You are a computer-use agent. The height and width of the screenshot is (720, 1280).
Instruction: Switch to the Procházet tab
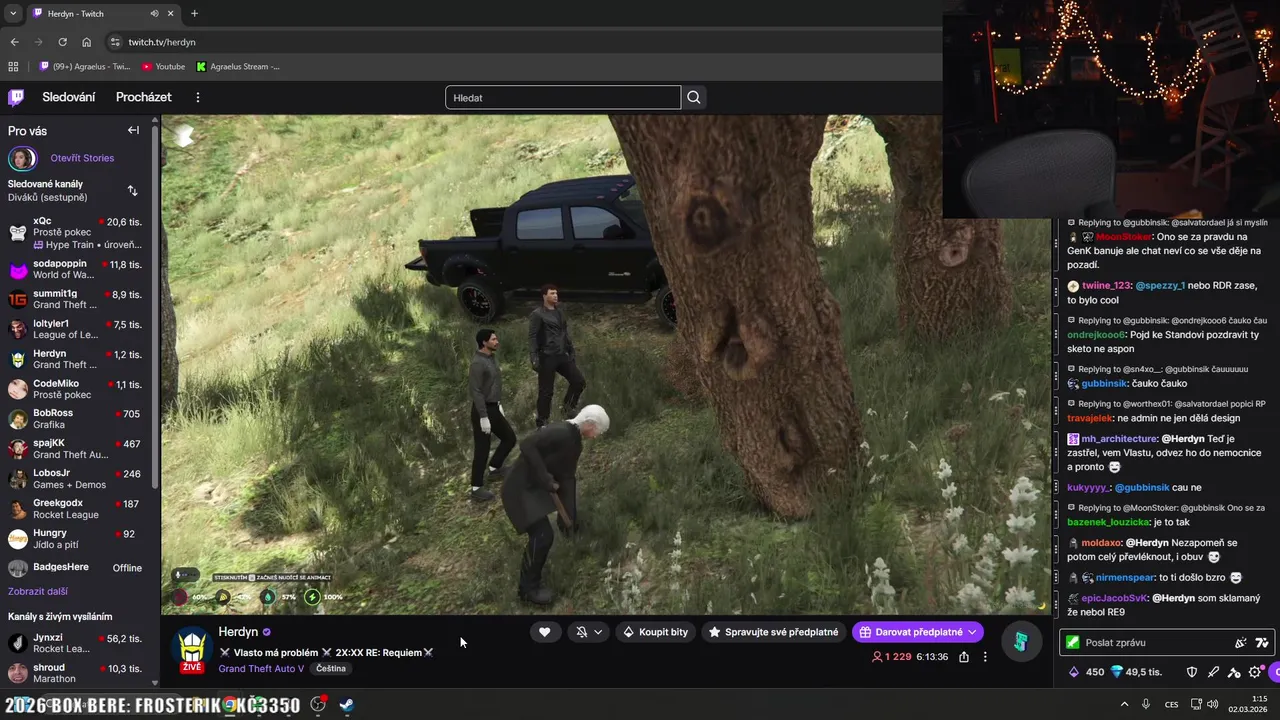144,97
